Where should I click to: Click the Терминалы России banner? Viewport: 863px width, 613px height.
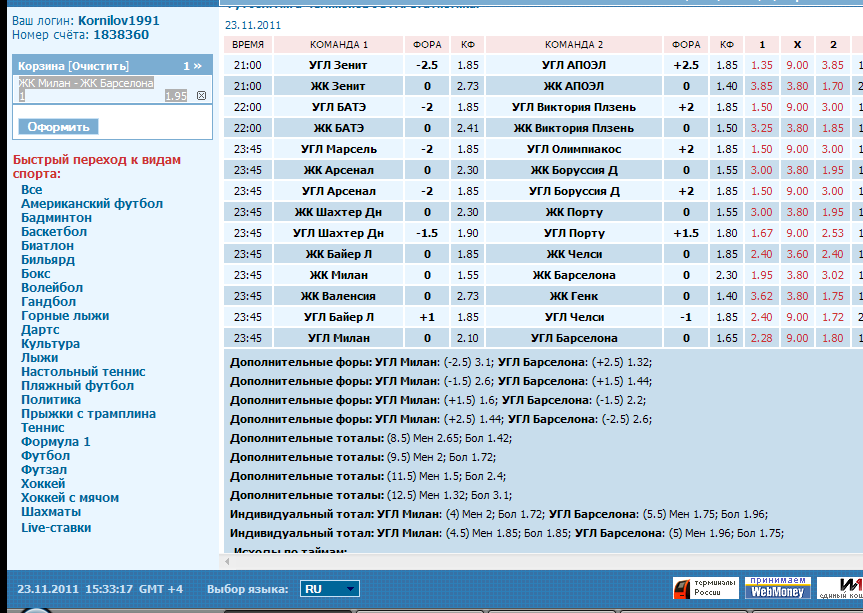coord(706,588)
